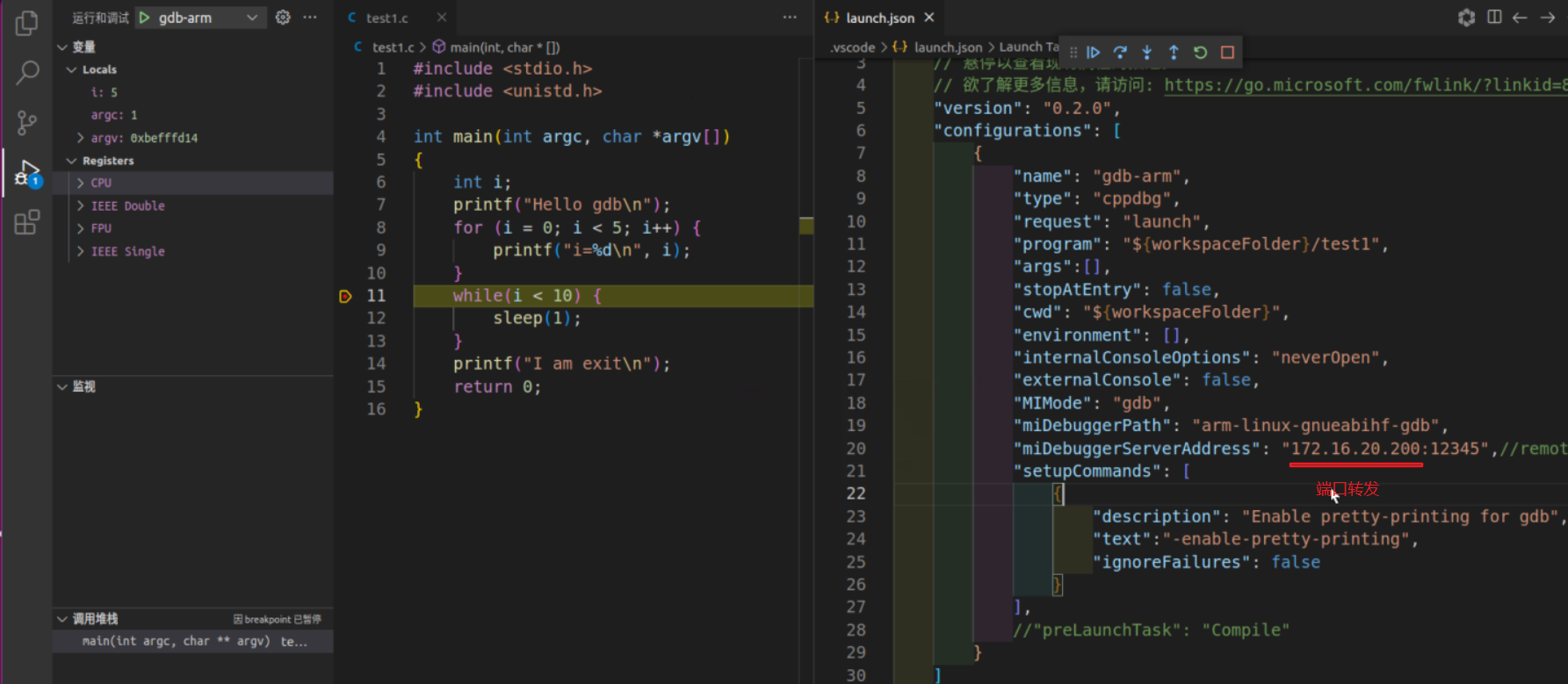Click the //"preLaunchTask": "Compile" comment

click(x=1152, y=630)
